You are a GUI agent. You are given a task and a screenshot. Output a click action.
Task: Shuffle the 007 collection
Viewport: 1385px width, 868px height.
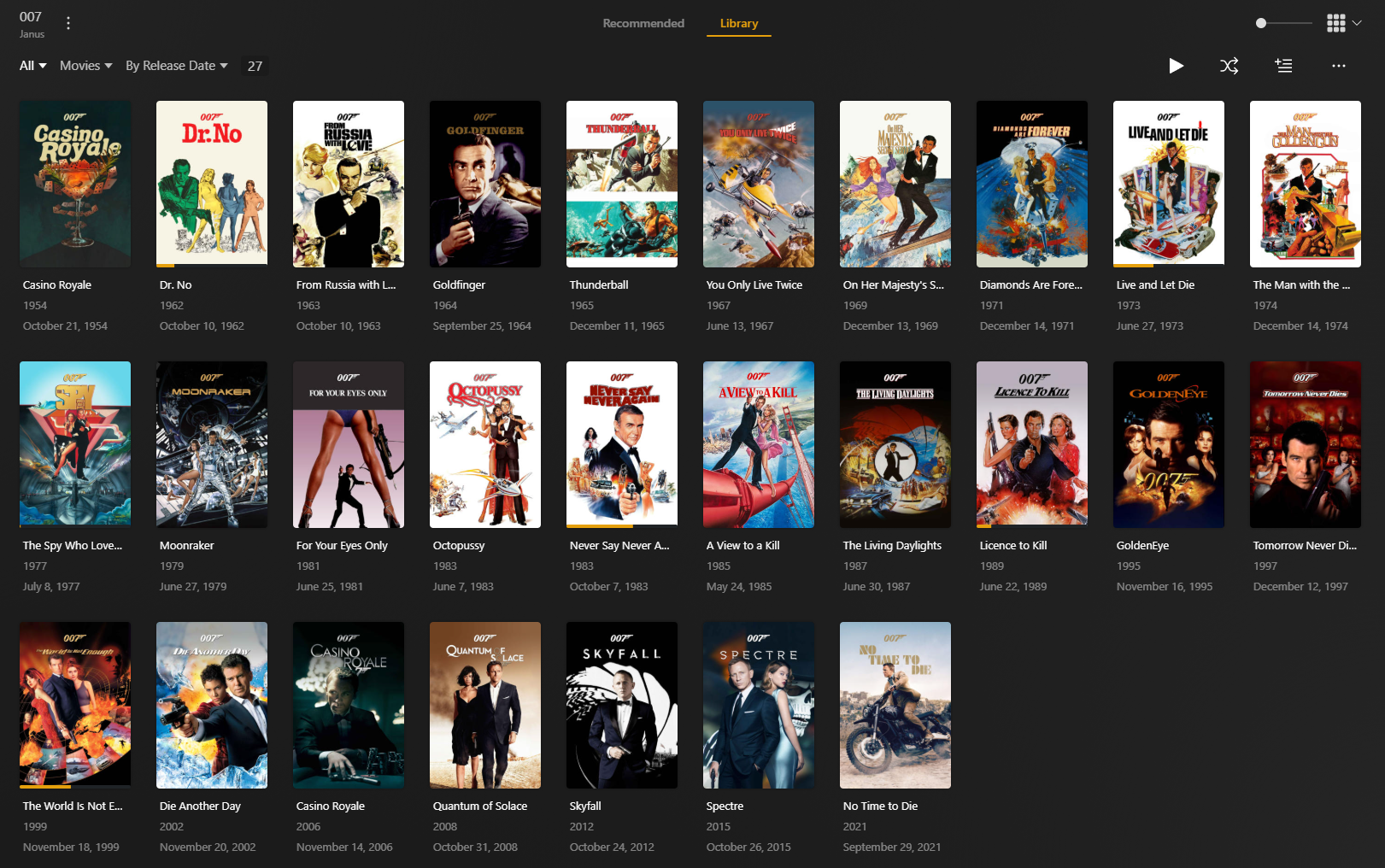click(x=1229, y=66)
